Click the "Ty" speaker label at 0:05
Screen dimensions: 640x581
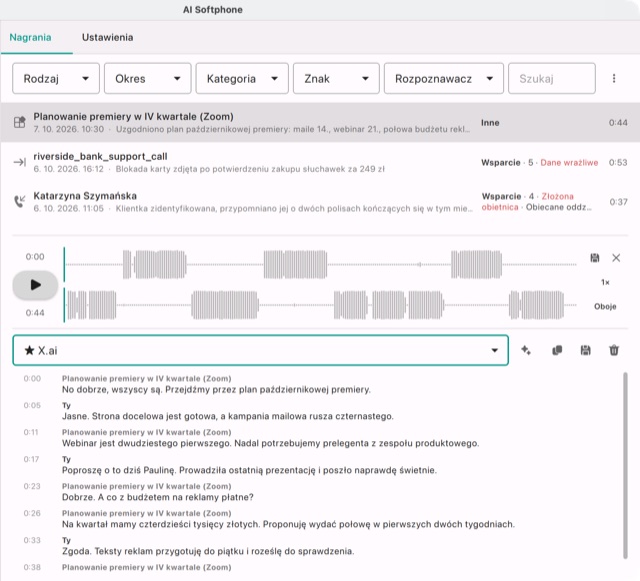coord(66,405)
